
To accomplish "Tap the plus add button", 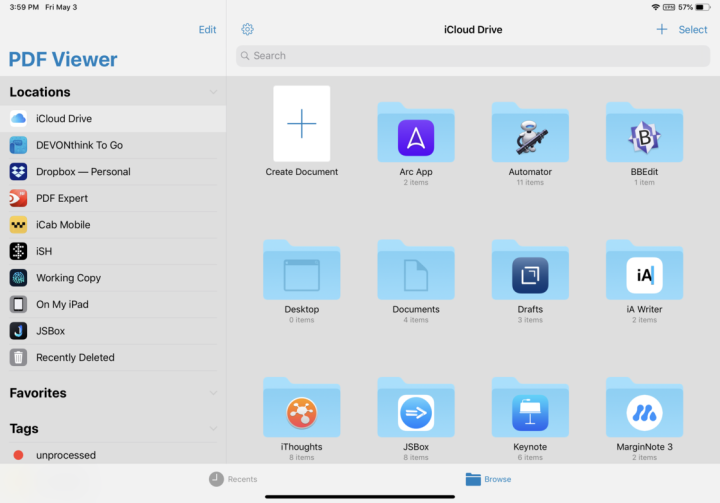I will click(x=662, y=29).
